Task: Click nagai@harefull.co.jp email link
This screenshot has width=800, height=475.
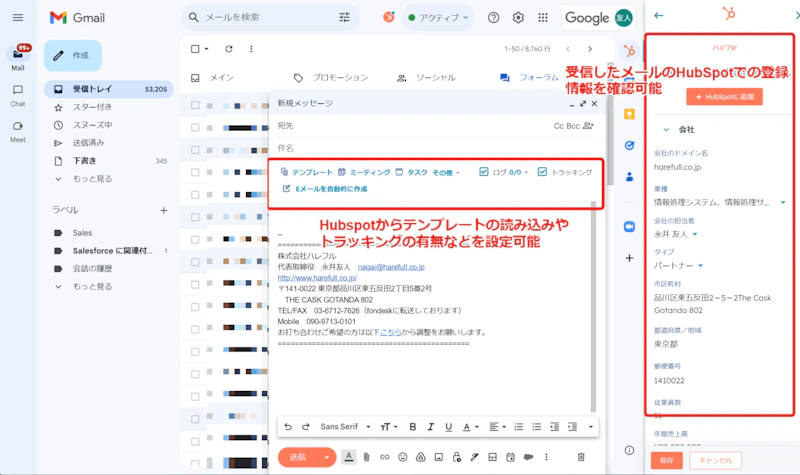Action: pyautogui.click(x=391, y=267)
